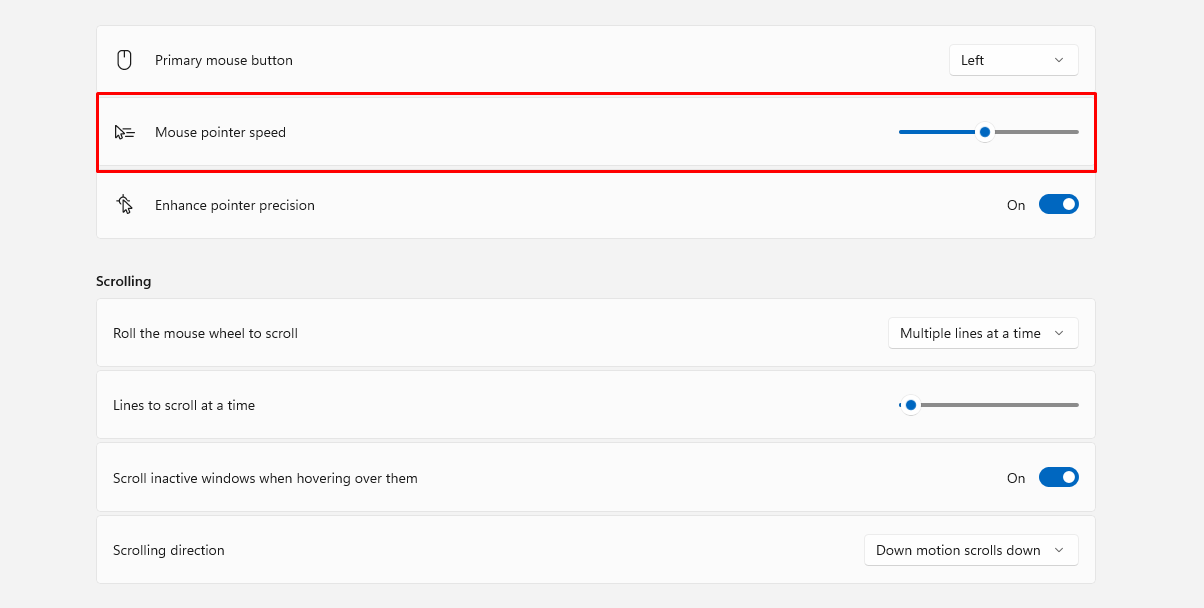Click the mouse icon beside Primary mouse button

pos(124,60)
